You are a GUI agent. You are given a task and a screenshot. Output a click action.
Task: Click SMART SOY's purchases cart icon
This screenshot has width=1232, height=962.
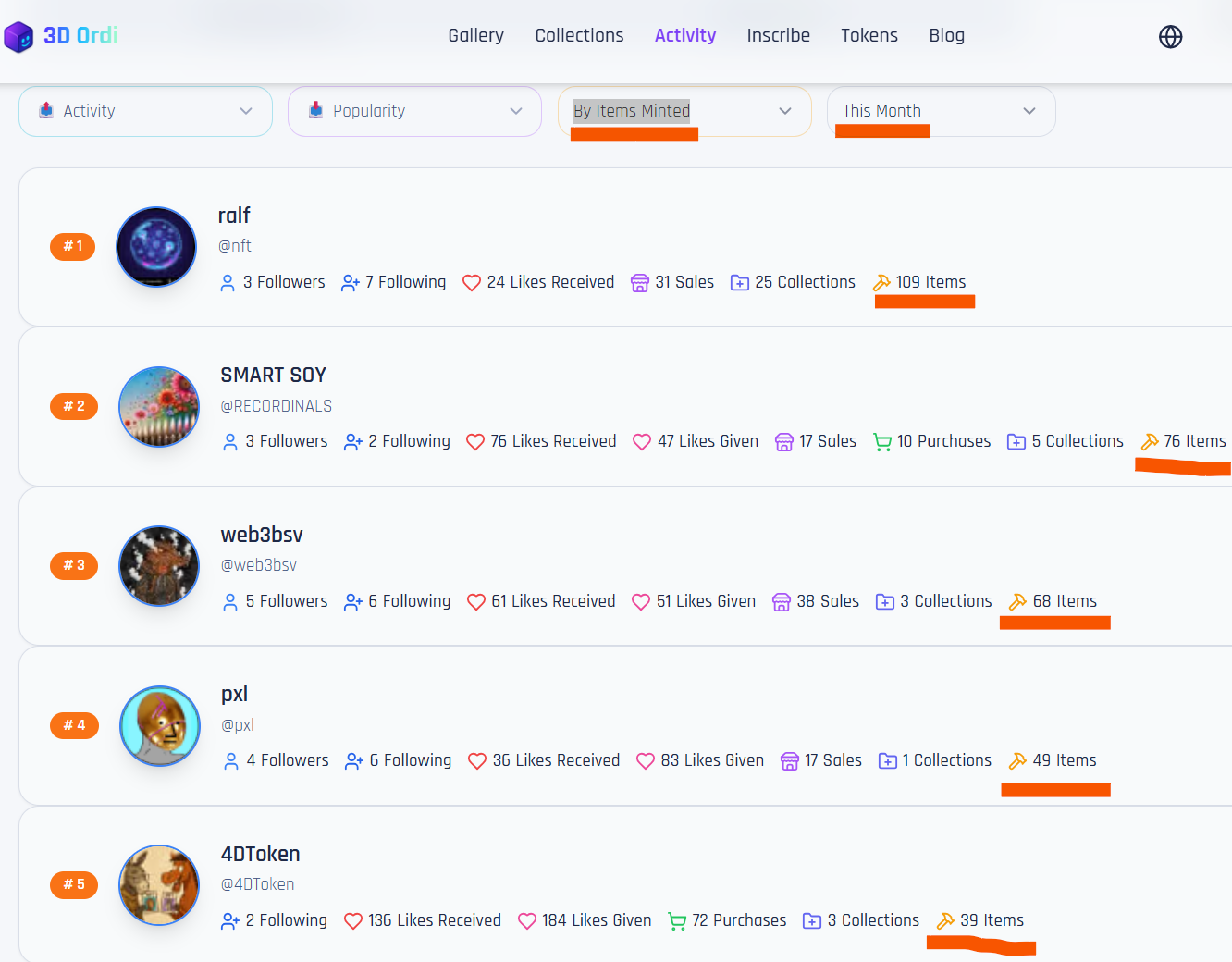[882, 442]
